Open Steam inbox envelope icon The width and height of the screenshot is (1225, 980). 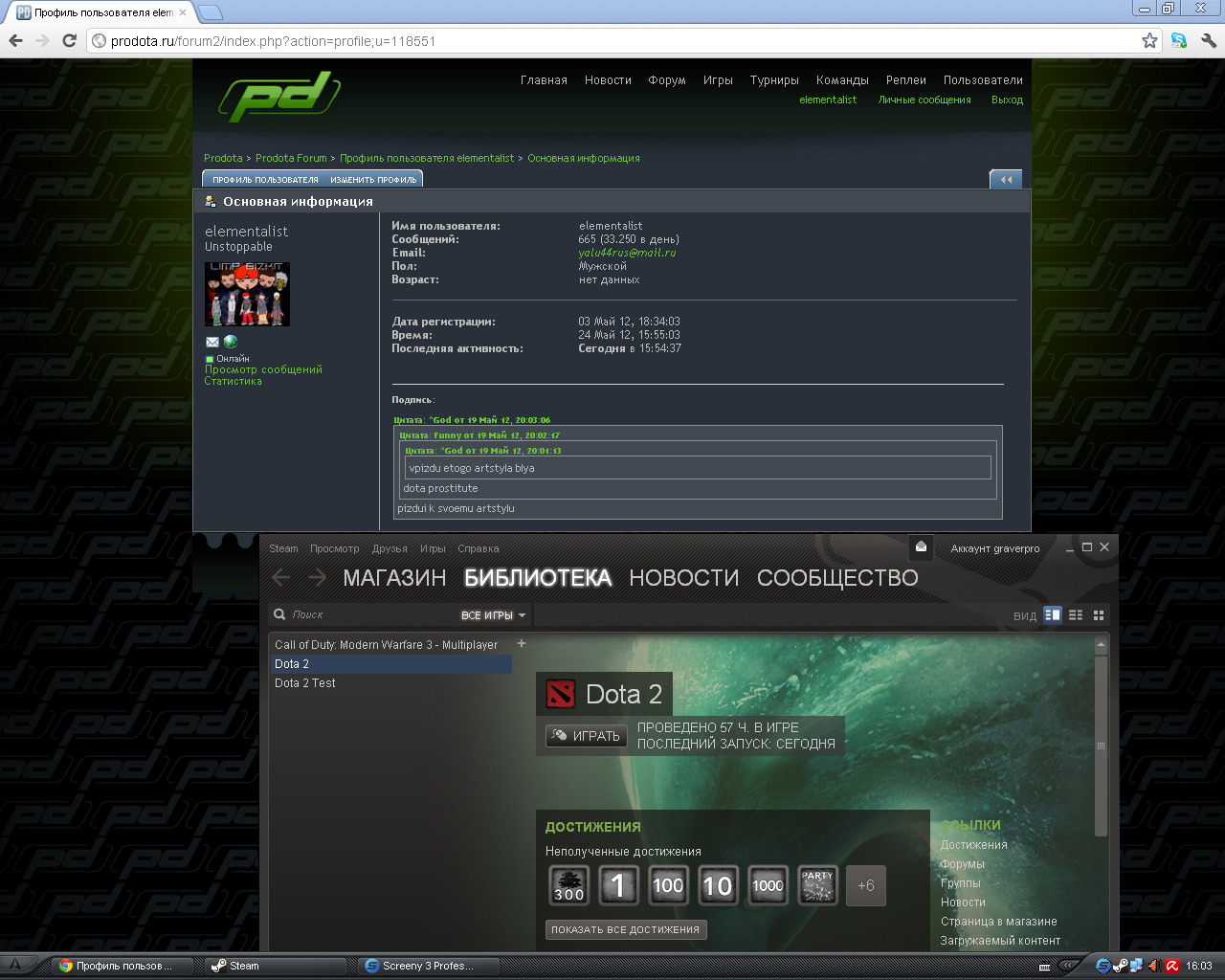tap(921, 547)
